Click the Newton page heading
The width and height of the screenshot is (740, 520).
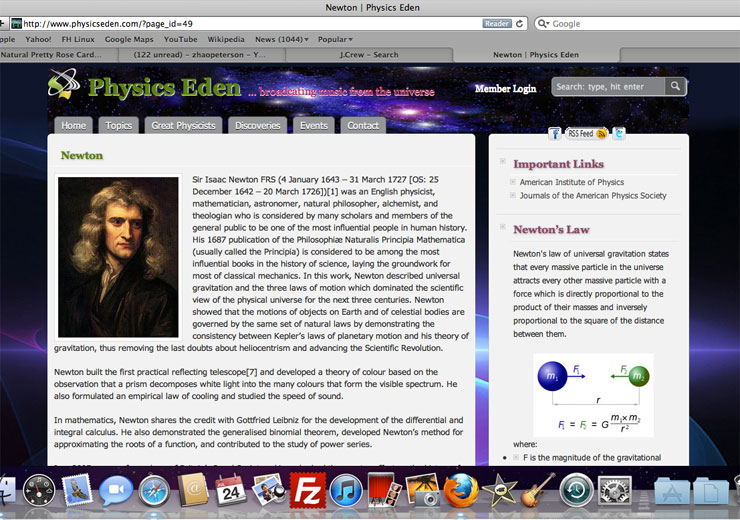(82, 155)
